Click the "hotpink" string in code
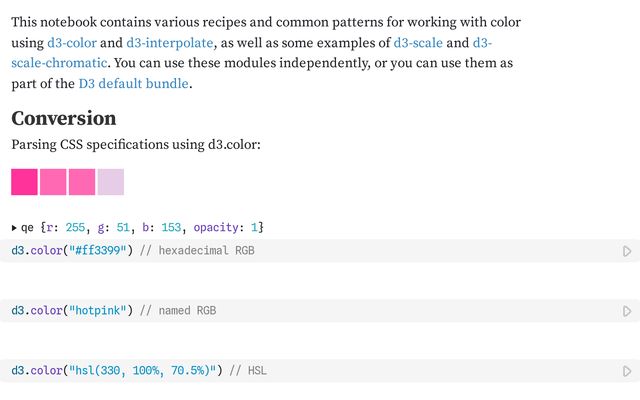Screen dimensions: 640x400 click(x=98, y=311)
